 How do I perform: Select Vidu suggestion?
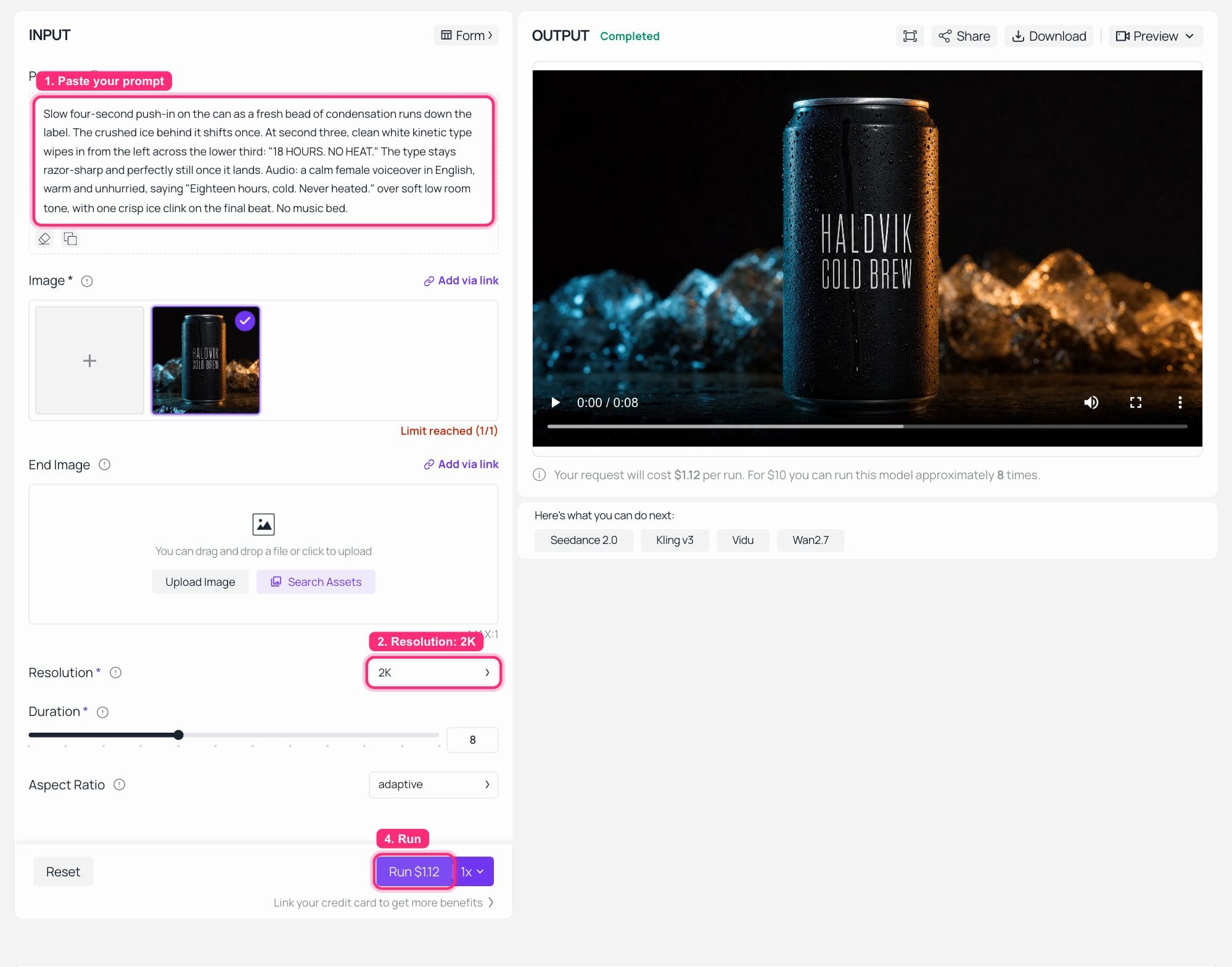point(742,540)
